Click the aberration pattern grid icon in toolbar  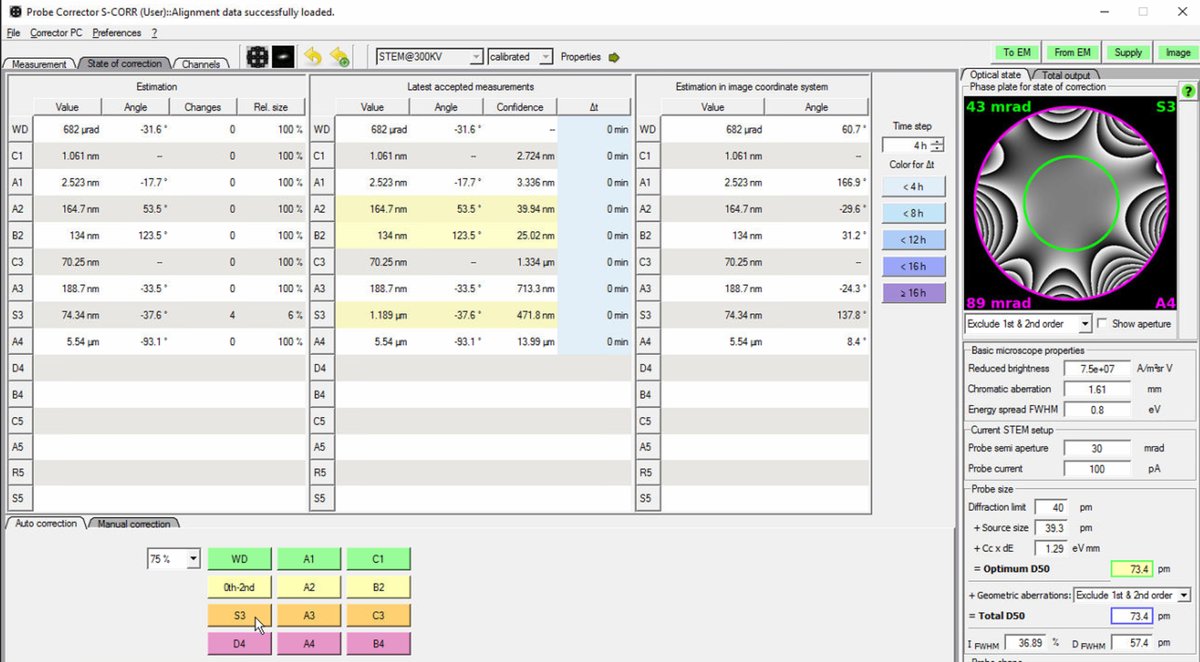coord(257,57)
